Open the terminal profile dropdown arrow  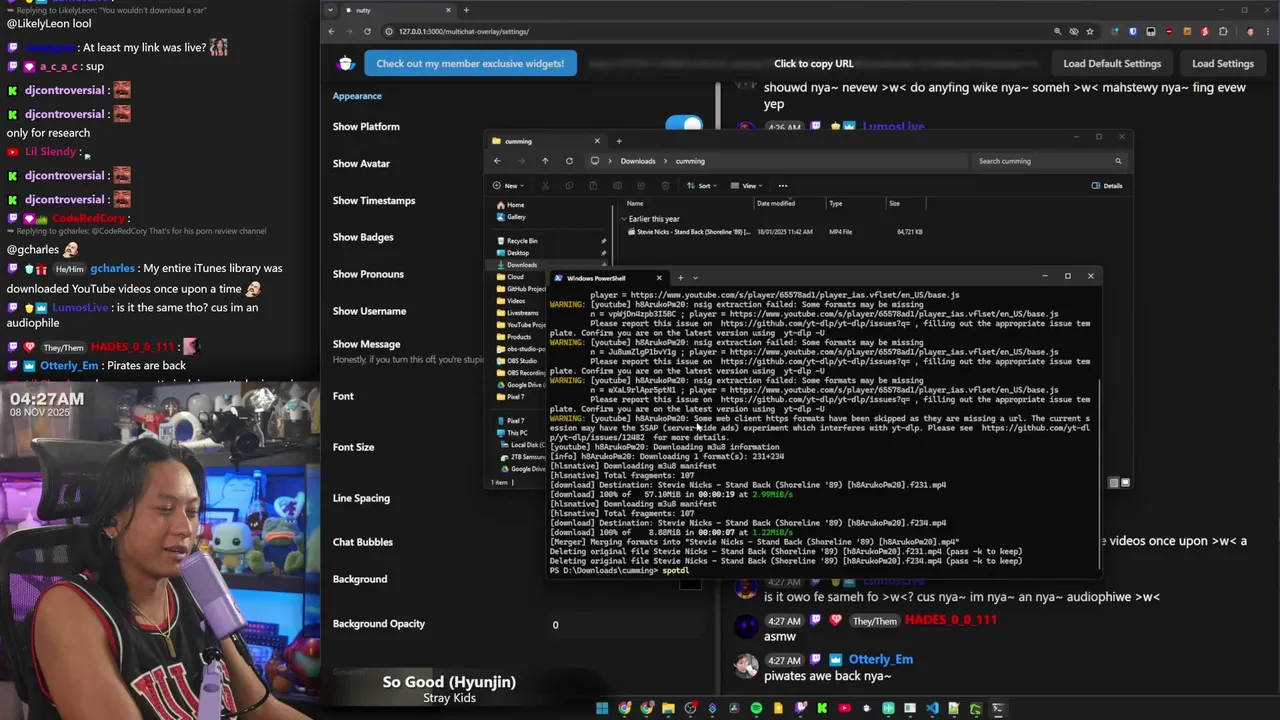(x=695, y=278)
